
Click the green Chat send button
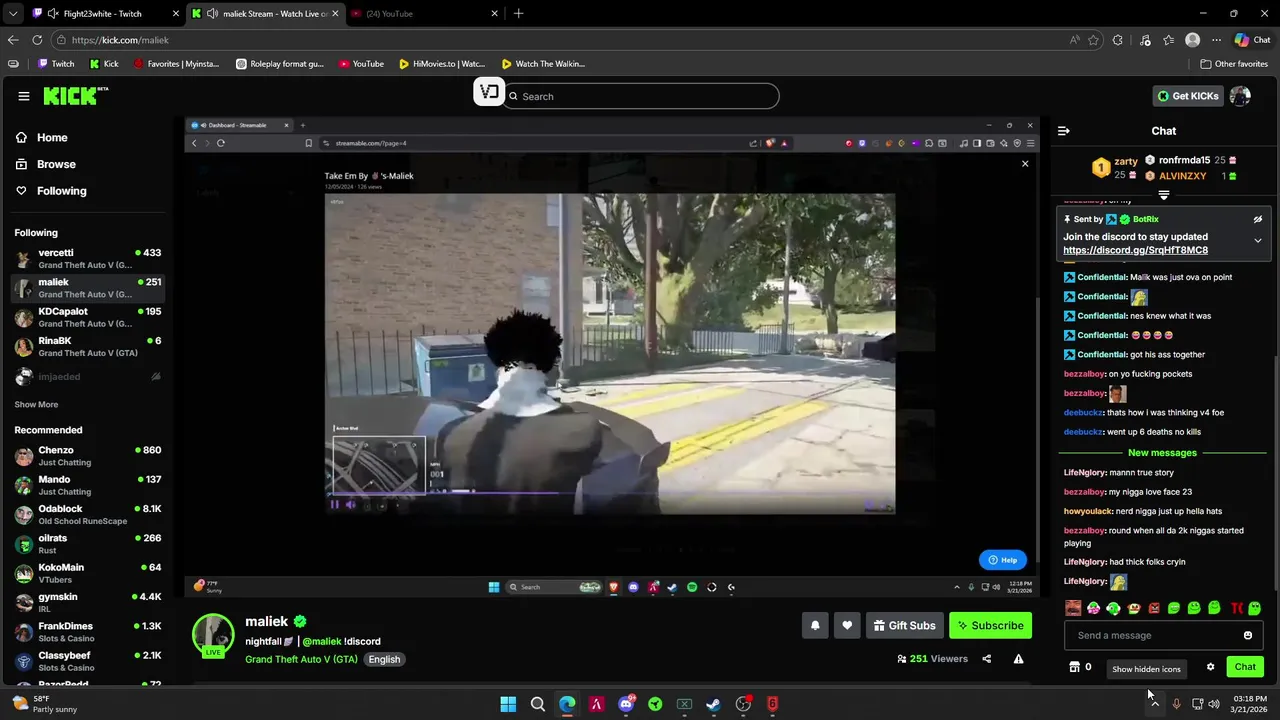[x=1245, y=667]
